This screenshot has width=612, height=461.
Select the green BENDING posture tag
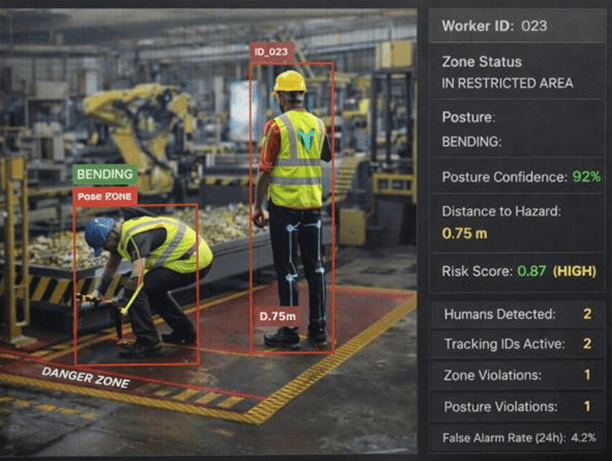(x=105, y=175)
